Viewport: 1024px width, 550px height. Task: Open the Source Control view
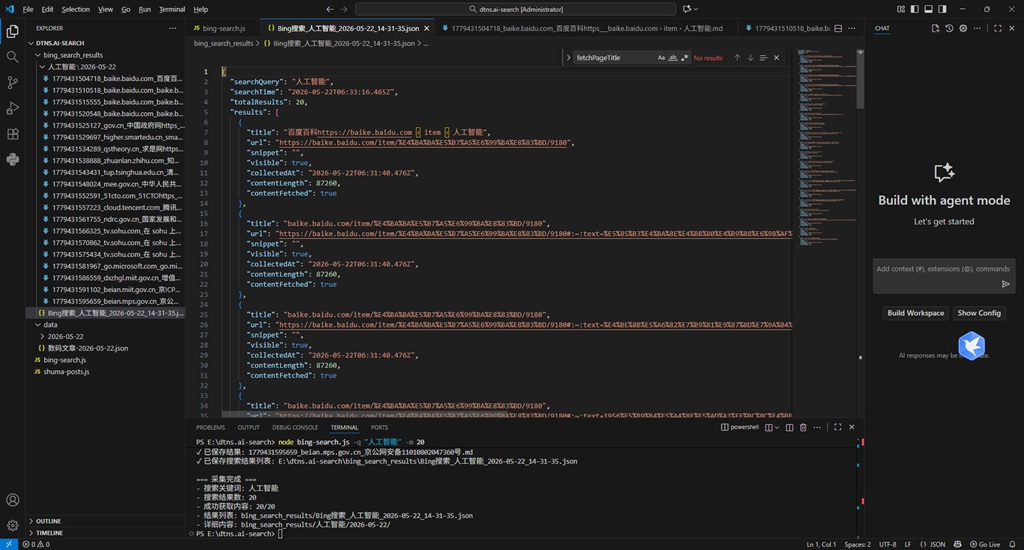(12, 82)
